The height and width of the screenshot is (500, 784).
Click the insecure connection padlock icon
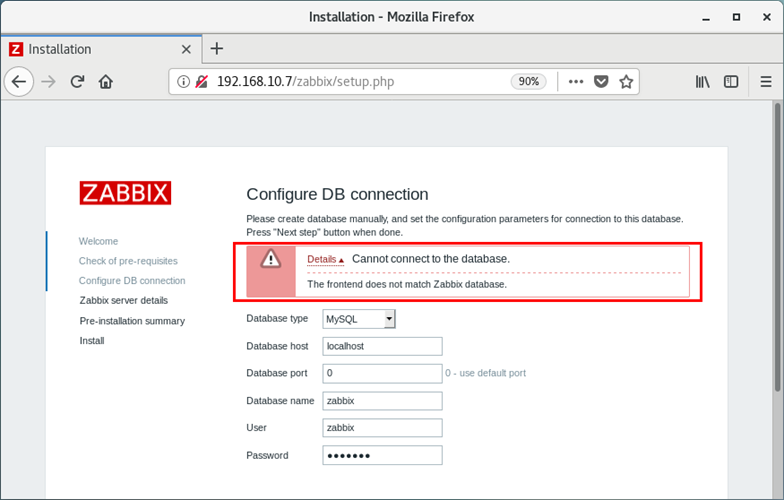pyautogui.click(x=201, y=82)
